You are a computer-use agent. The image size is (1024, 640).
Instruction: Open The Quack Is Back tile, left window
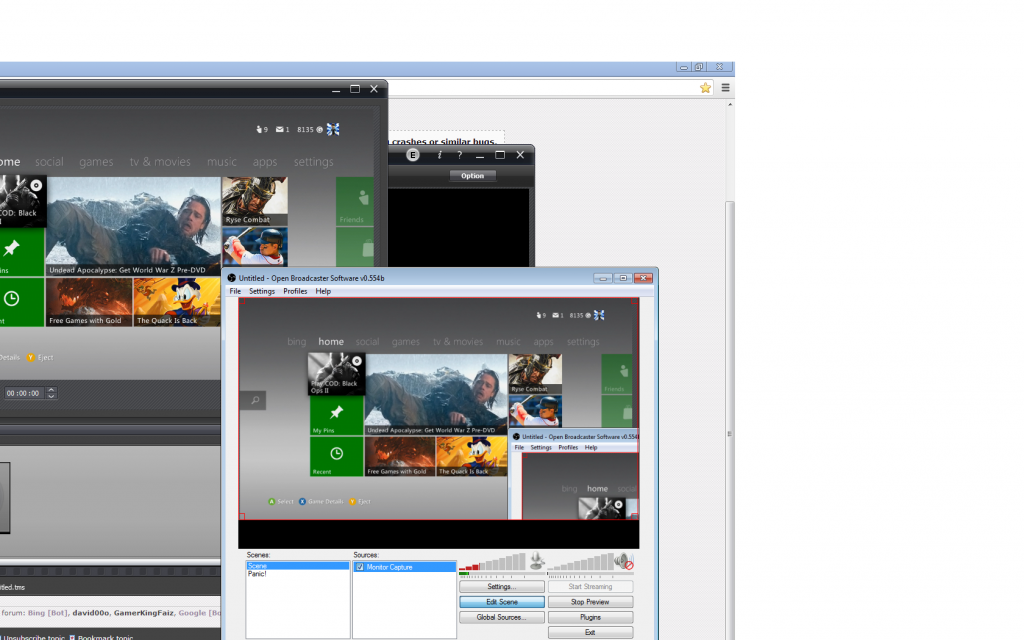click(177, 302)
